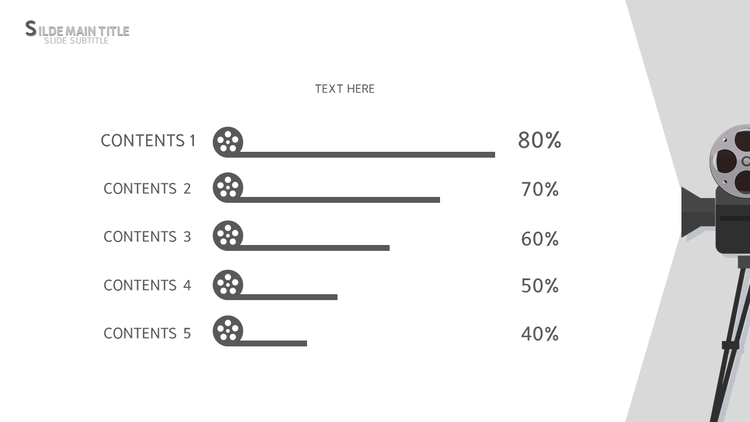The width and height of the screenshot is (750, 422).
Task: Click the film reel icon beside Contents 5
Action: pyautogui.click(x=228, y=331)
